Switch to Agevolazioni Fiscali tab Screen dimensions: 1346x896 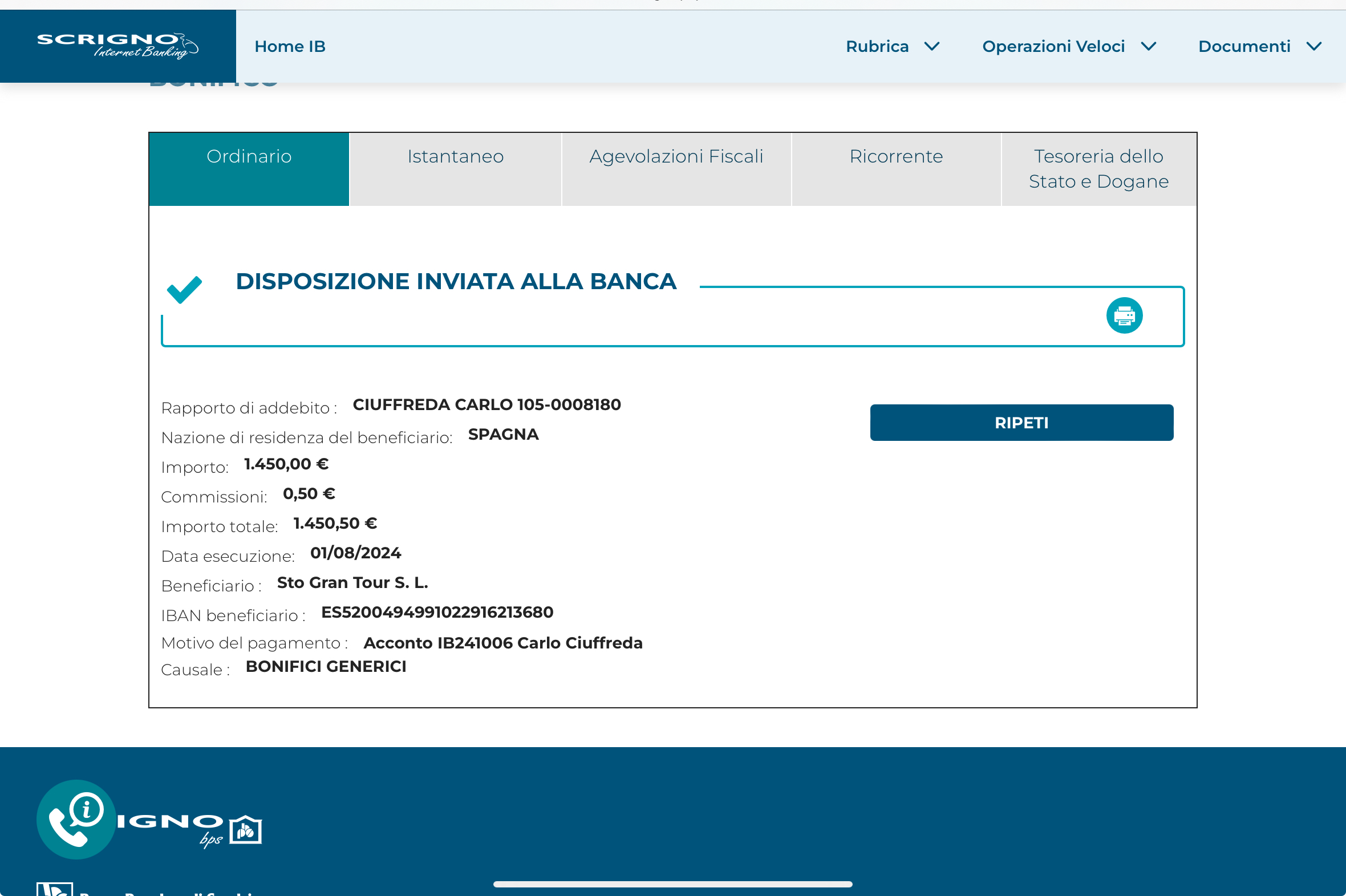click(x=676, y=169)
